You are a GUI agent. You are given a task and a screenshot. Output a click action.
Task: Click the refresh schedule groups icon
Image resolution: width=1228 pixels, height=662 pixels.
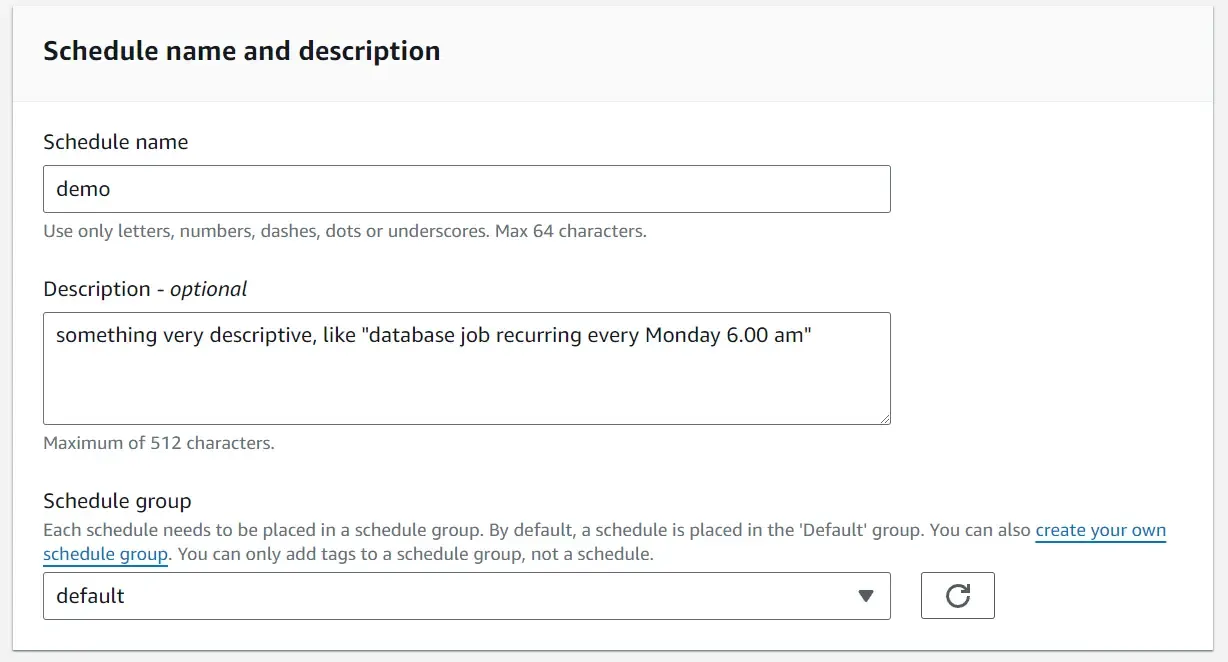tap(957, 595)
